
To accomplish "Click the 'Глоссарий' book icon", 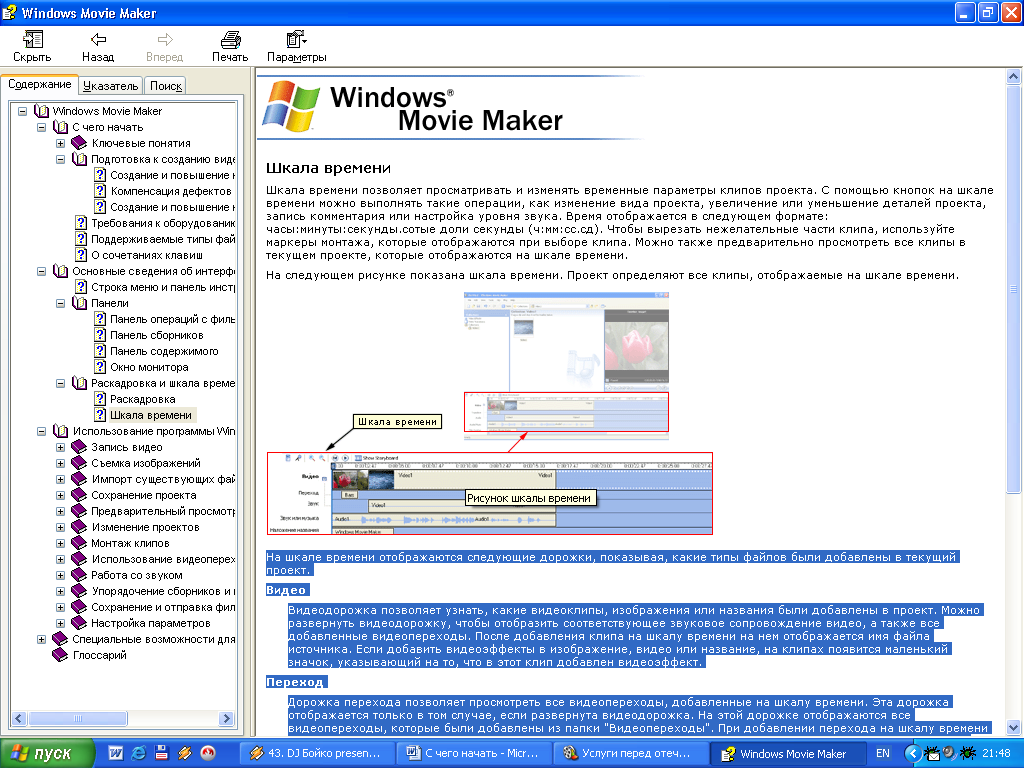I will click(x=60, y=655).
